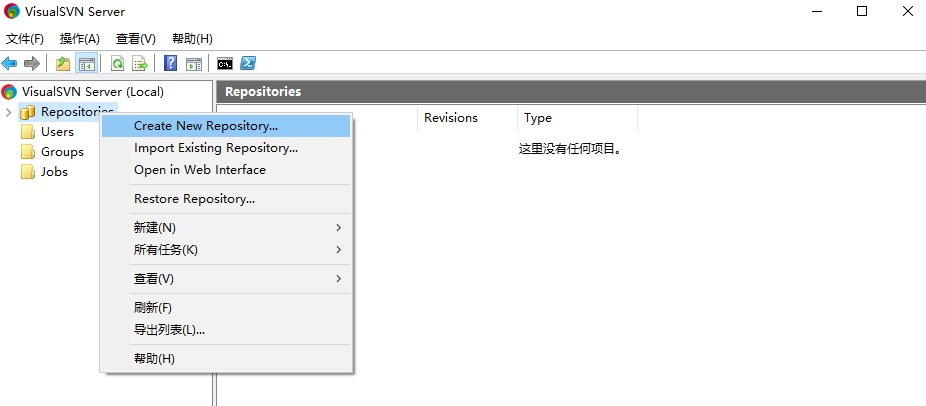This screenshot has width=926, height=406.
Task: Open the 新建(N) submenu
Action: click(x=226, y=228)
